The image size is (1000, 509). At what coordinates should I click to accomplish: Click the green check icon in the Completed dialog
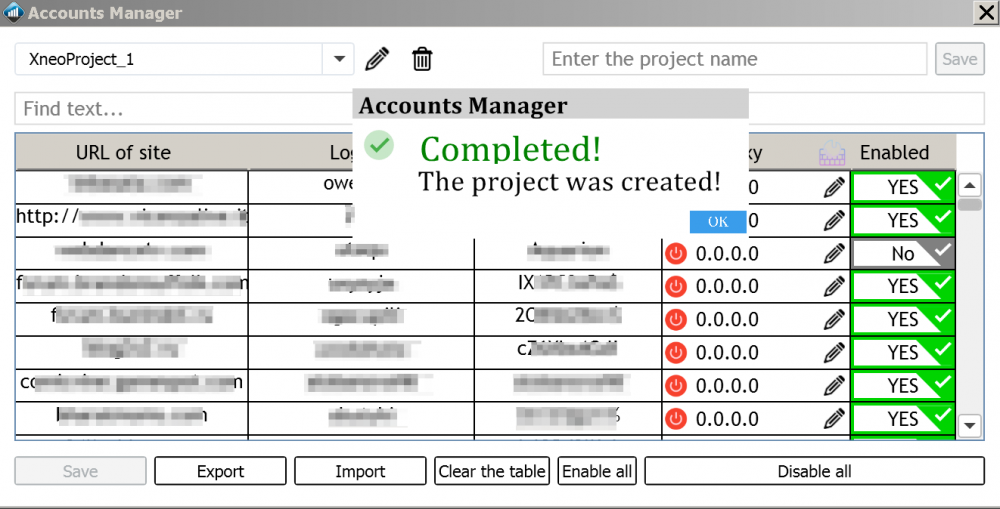click(379, 145)
